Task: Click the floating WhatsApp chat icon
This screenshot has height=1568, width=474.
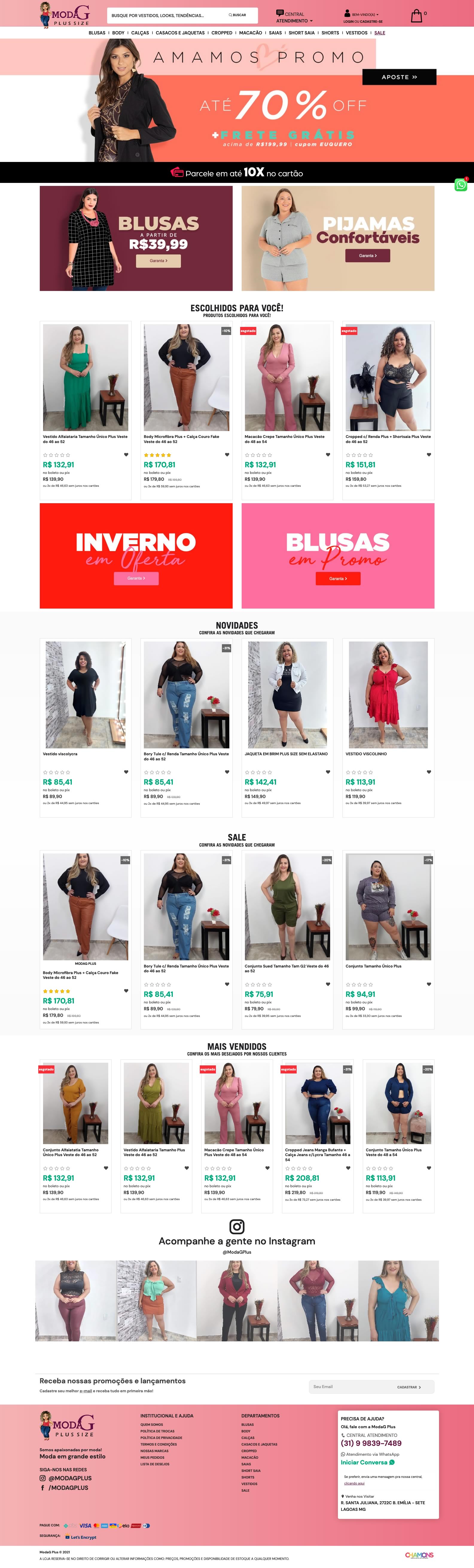Action: pyautogui.click(x=461, y=185)
